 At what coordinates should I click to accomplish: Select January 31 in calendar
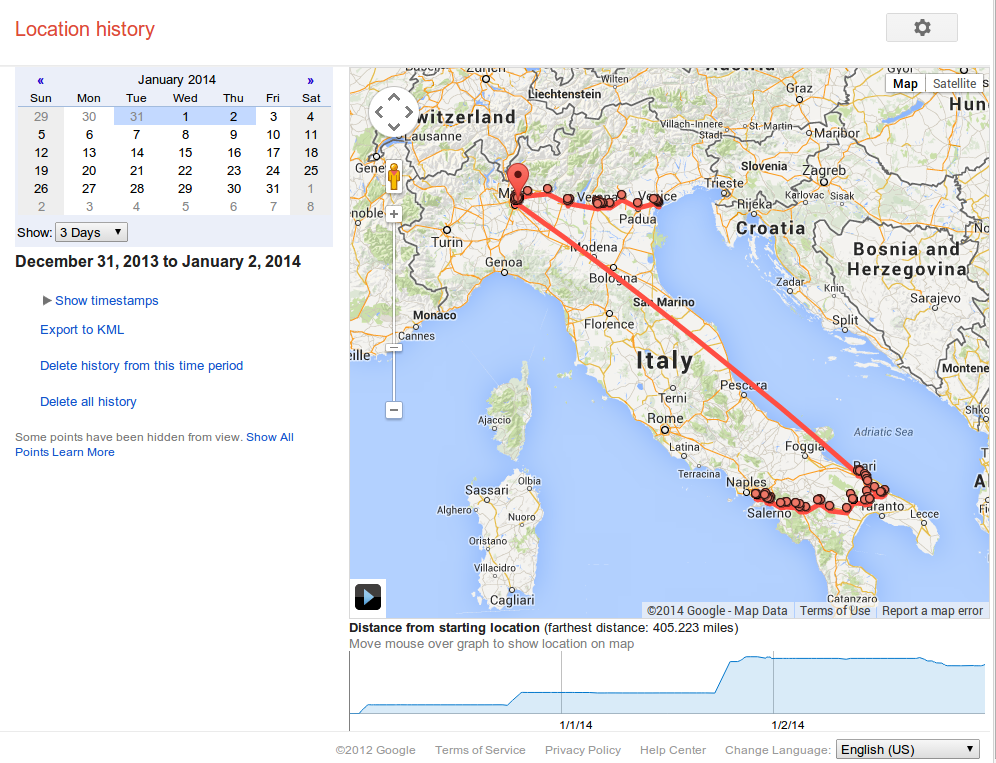click(273, 189)
